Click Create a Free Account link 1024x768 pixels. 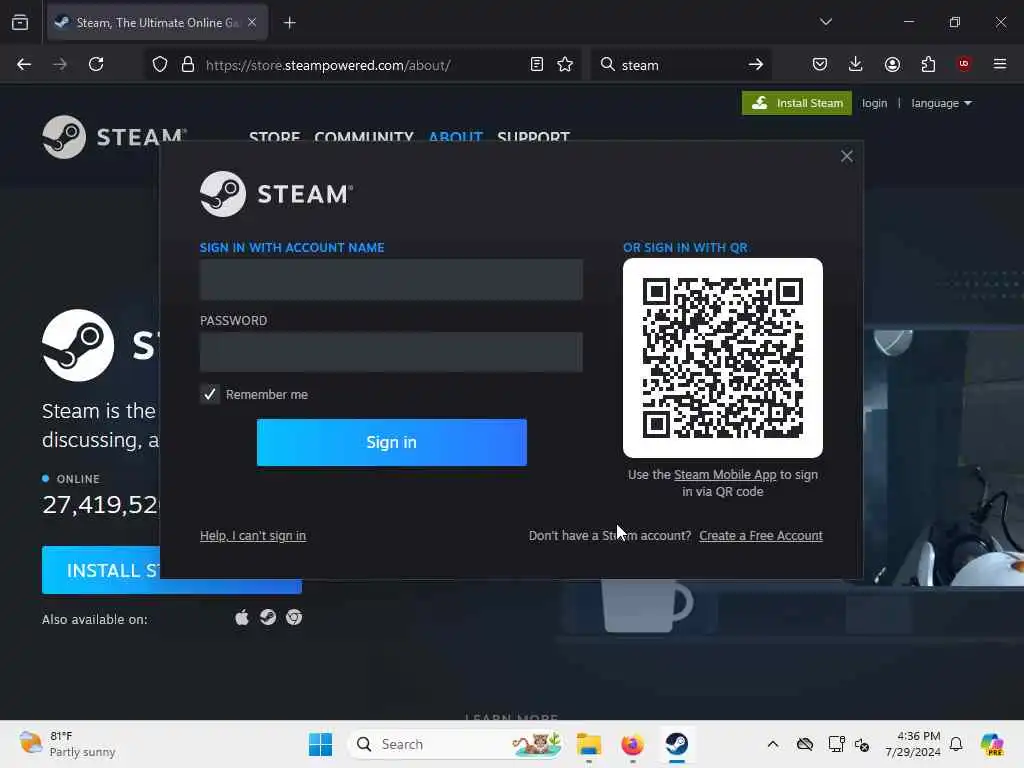point(761,536)
